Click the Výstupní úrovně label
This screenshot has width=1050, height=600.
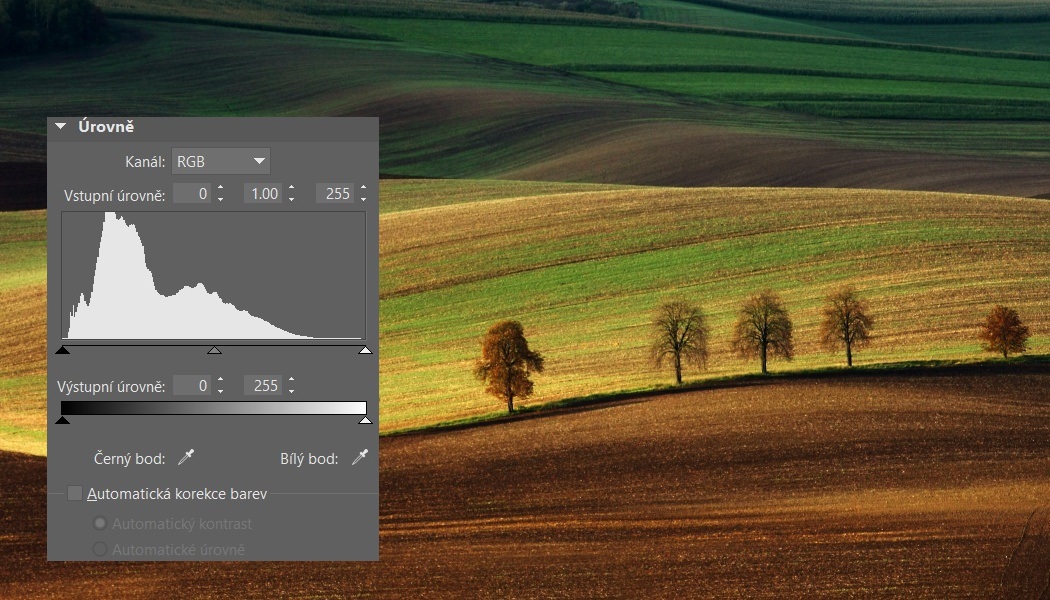point(111,386)
